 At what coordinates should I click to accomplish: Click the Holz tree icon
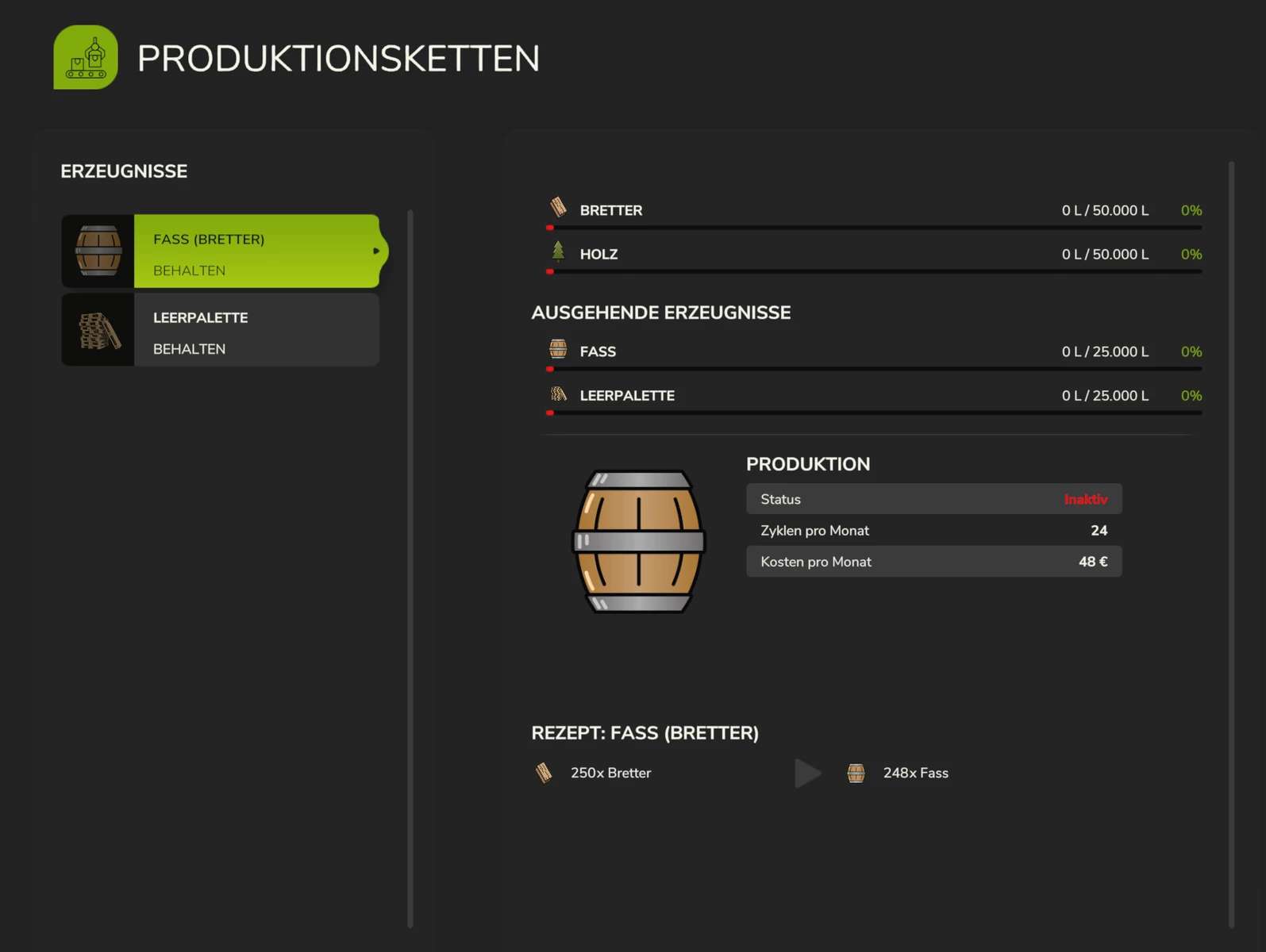pos(558,251)
